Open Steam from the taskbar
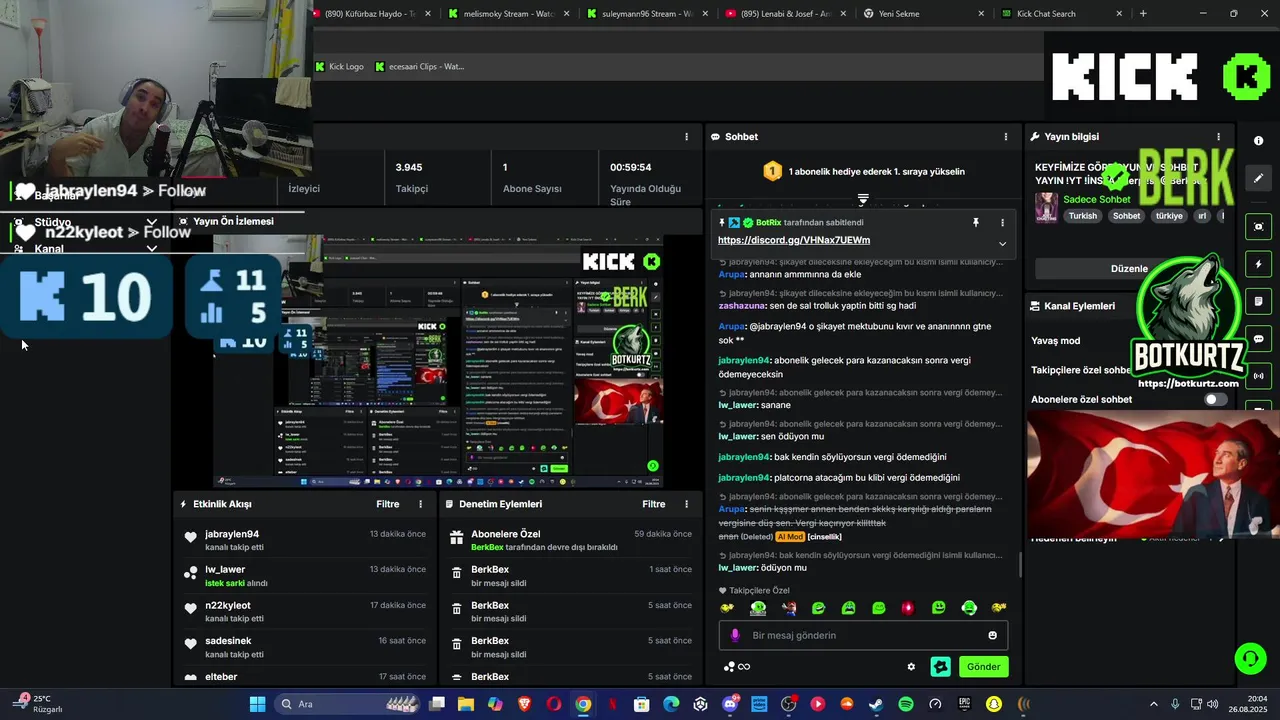 (x=876, y=704)
